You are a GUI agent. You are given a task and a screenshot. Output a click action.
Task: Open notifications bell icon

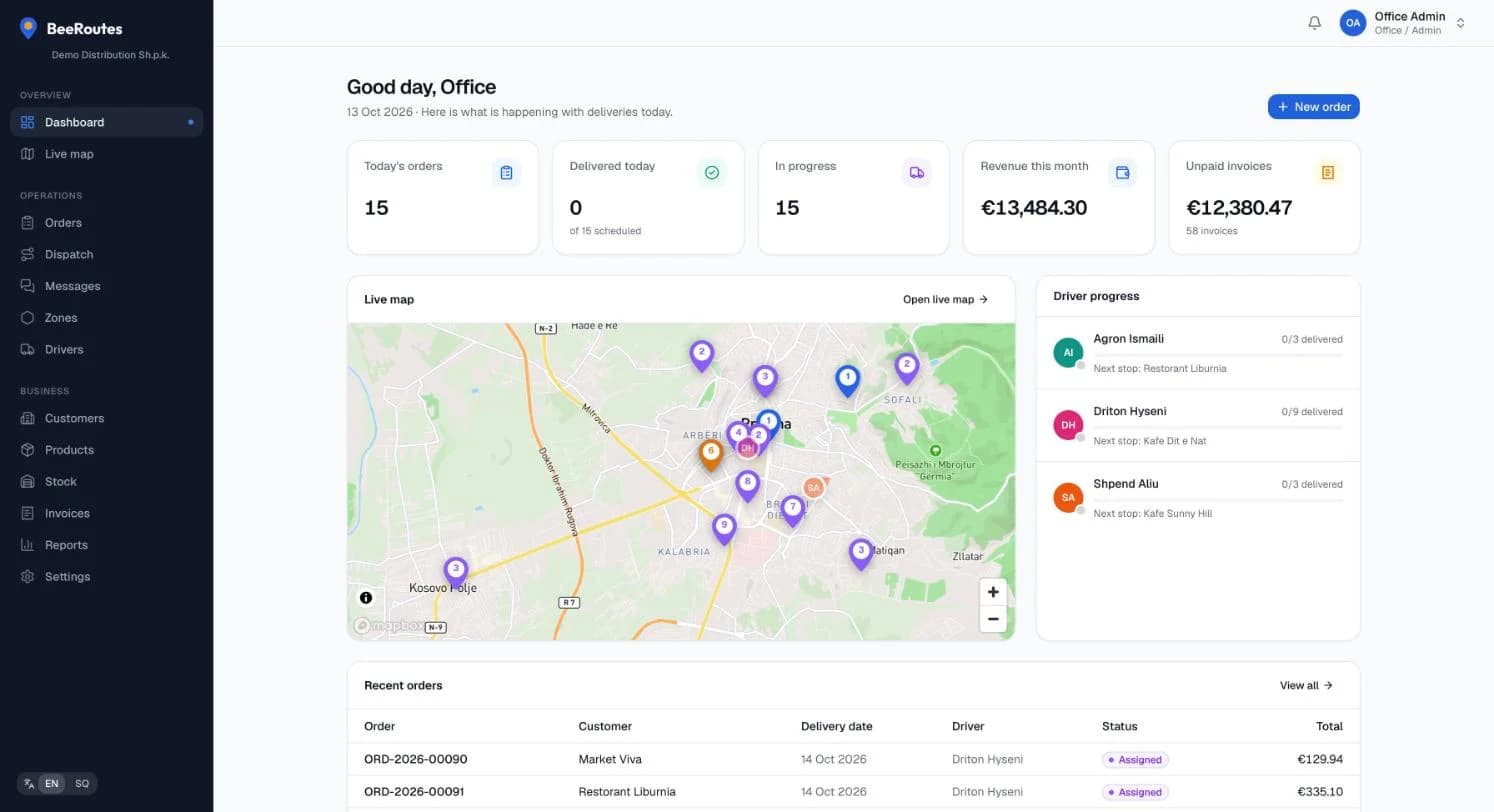click(1314, 23)
